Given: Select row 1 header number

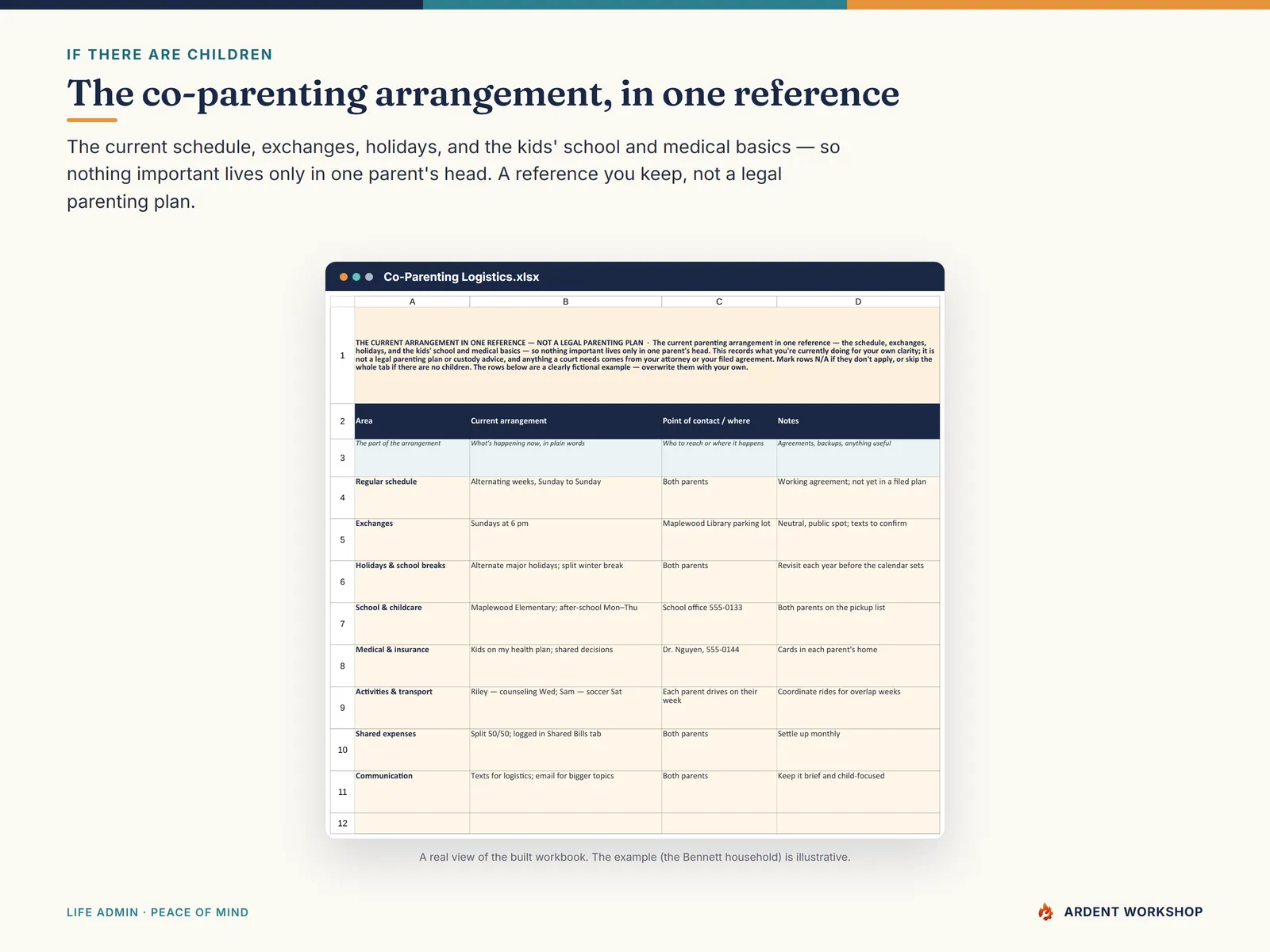Looking at the screenshot, I should [342, 355].
